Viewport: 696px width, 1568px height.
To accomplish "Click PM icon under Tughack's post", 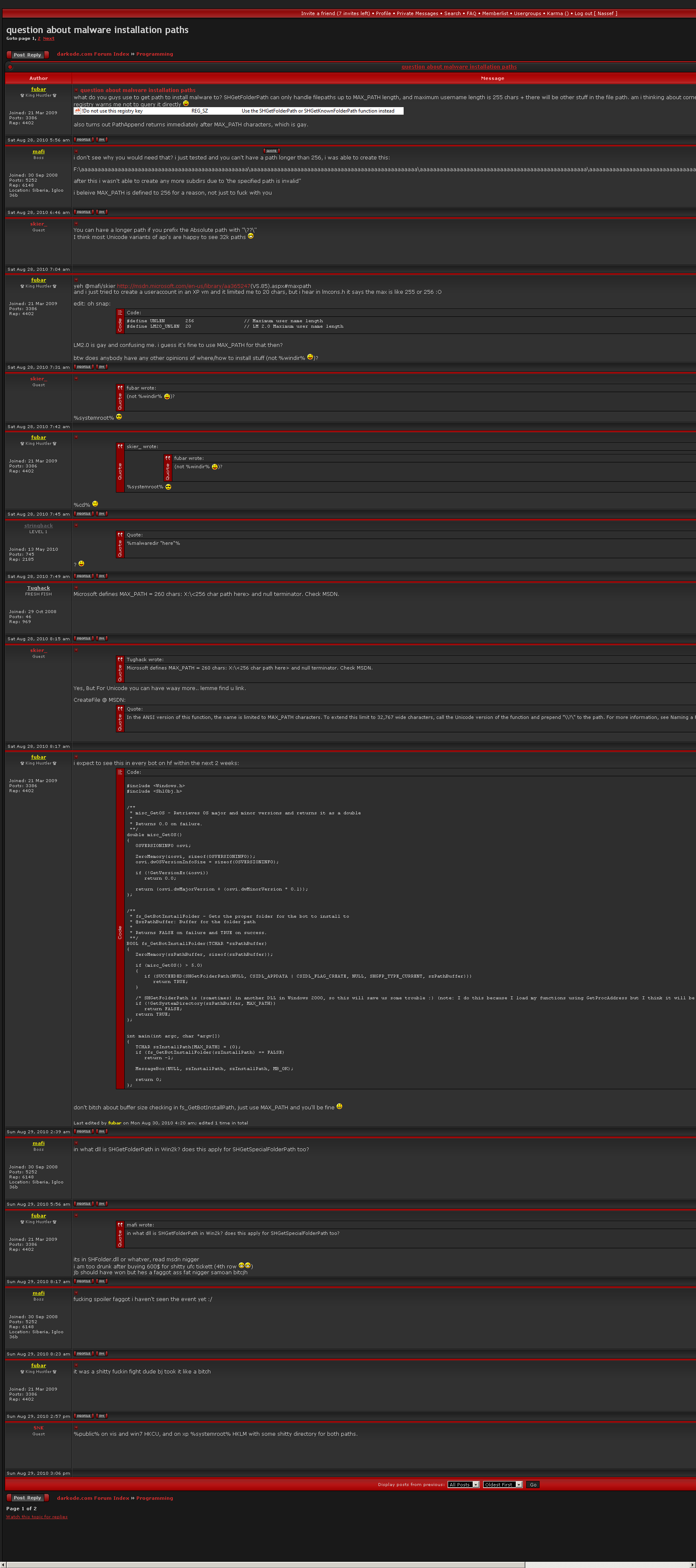I will pyautogui.click(x=102, y=639).
